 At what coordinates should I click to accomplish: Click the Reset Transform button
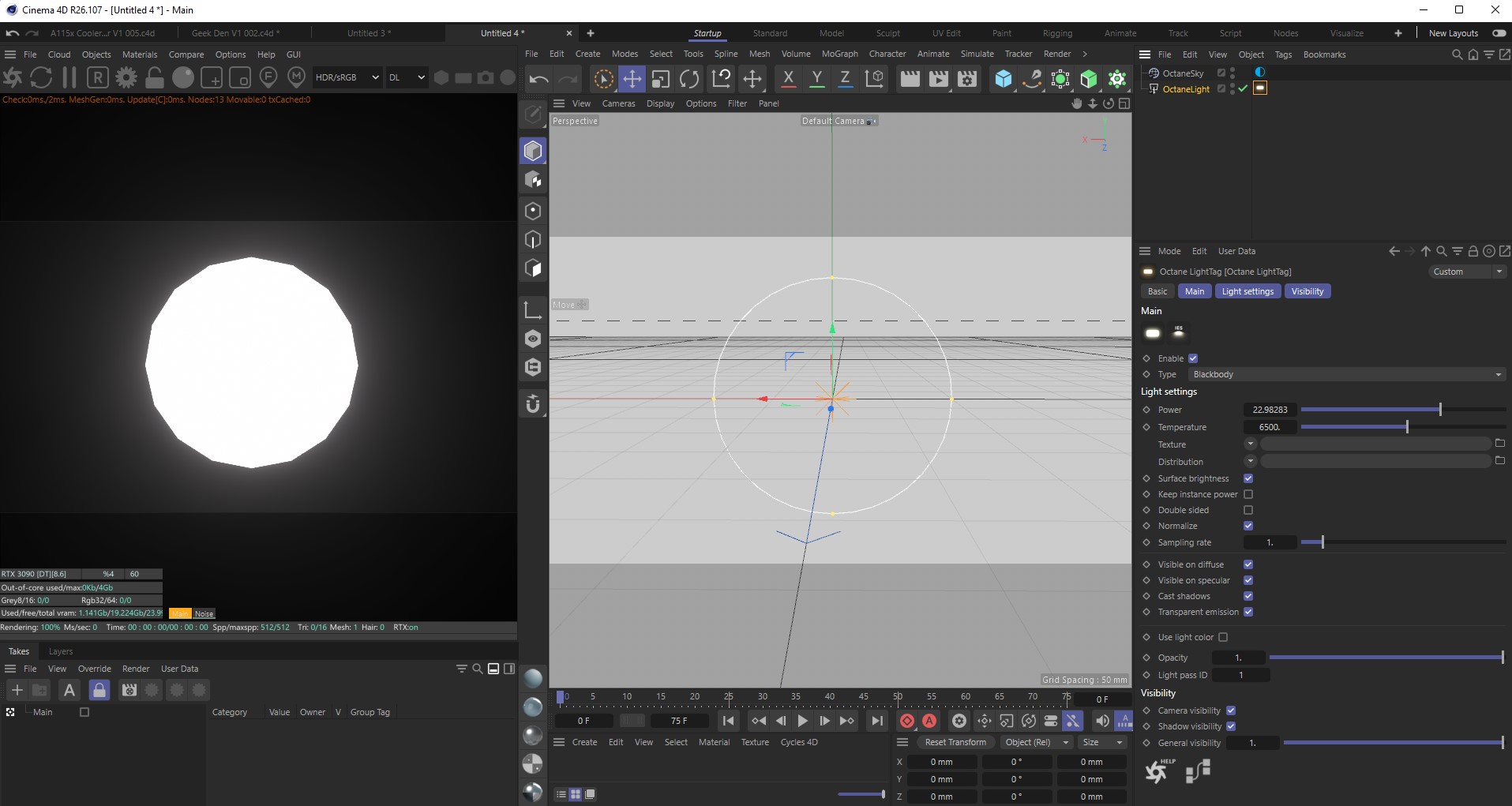[955, 742]
